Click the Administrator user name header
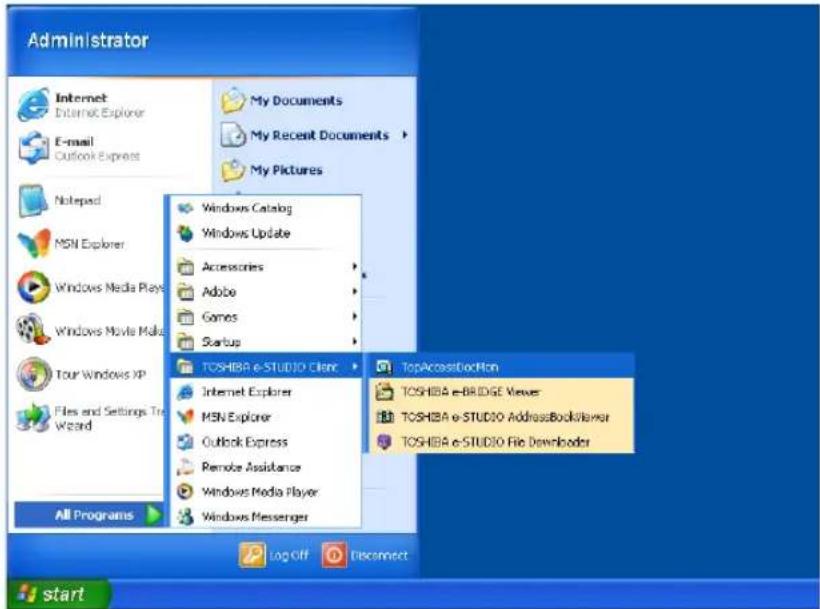Image resolution: width=820 pixels, height=609 pixels. pyautogui.click(x=88, y=40)
